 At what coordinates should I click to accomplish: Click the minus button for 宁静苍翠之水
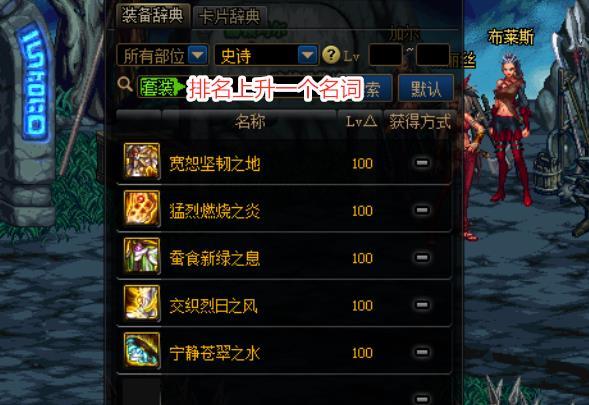click(422, 352)
